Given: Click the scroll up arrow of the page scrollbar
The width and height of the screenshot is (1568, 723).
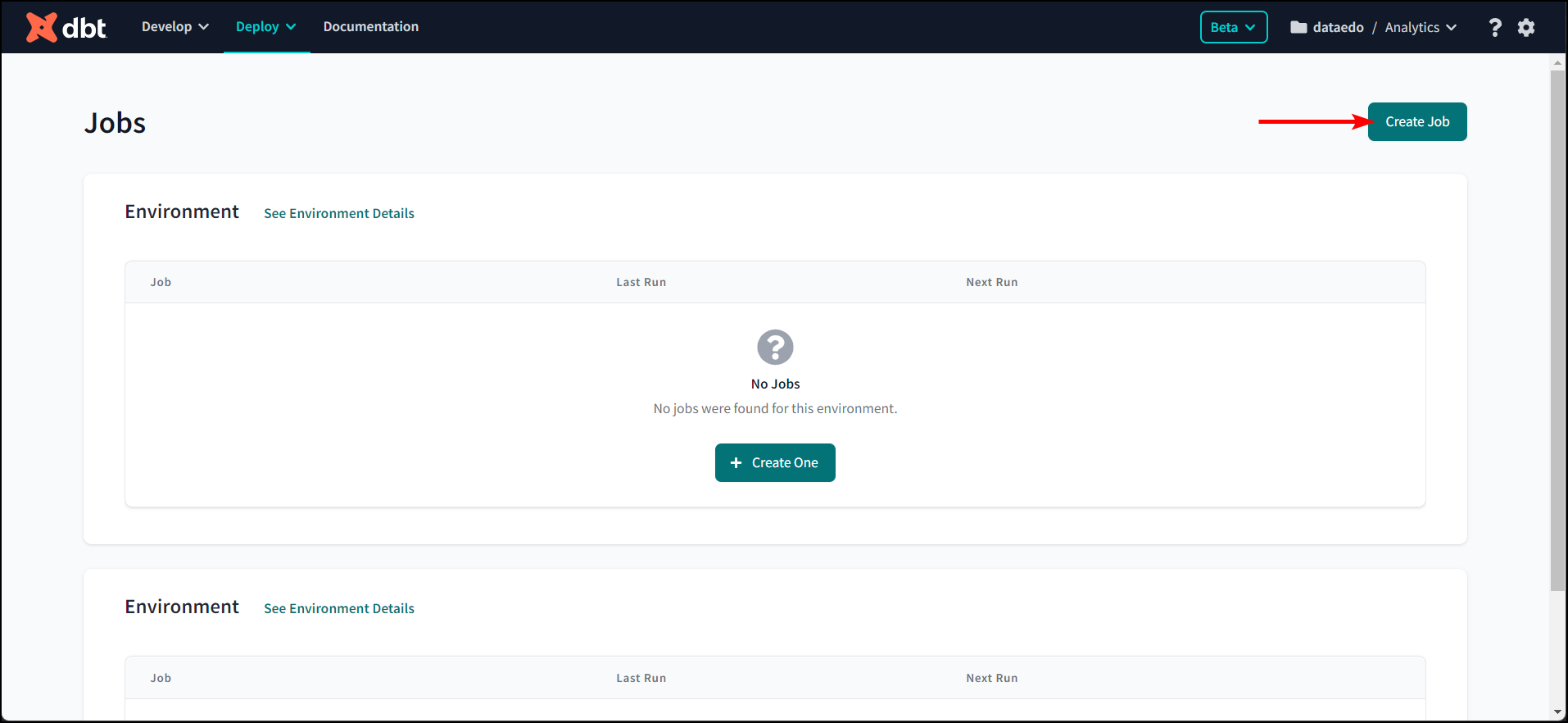Looking at the screenshot, I should click(x=1557, y=62).
